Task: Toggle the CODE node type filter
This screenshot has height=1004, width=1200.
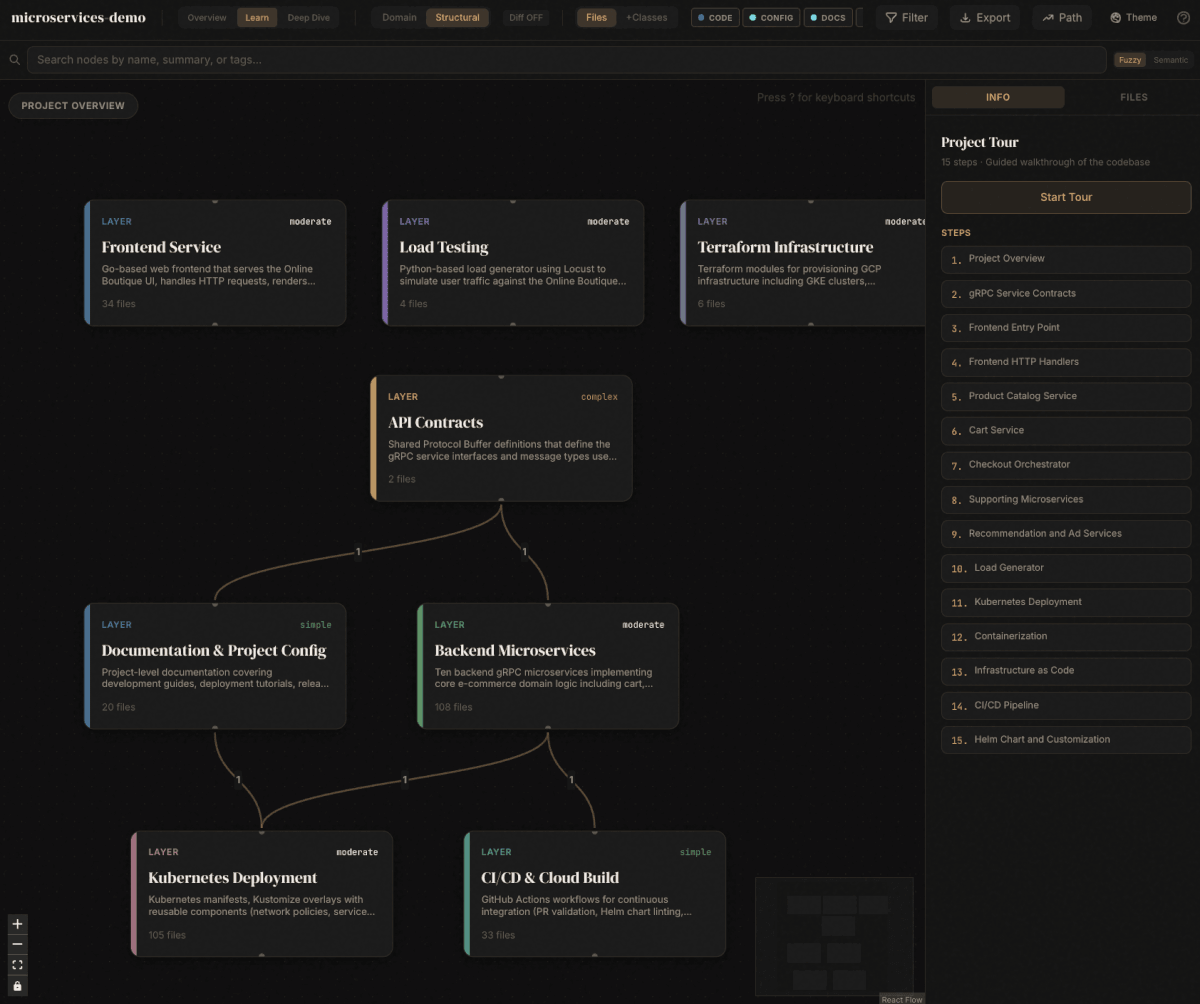Action: tap(715, 18)
